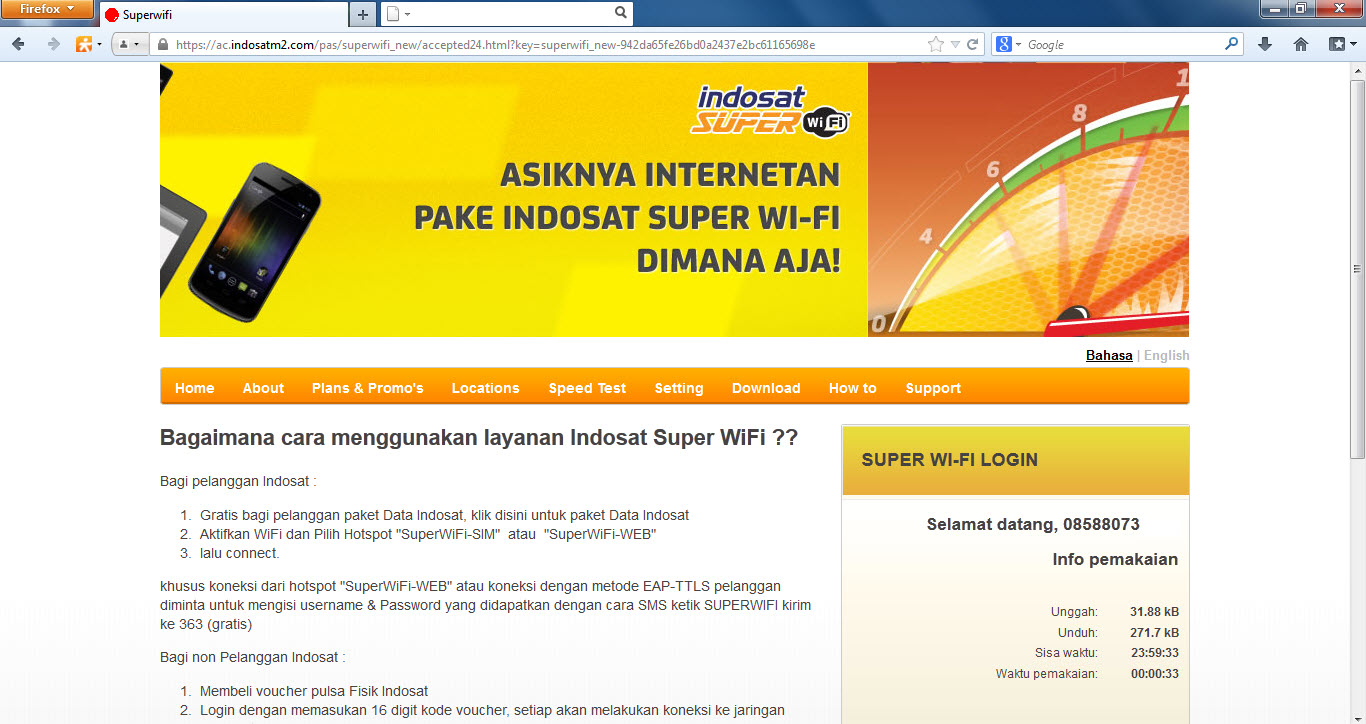Click the browser forward arrow
Screen dimensions: 1366x724
[53, 44]
